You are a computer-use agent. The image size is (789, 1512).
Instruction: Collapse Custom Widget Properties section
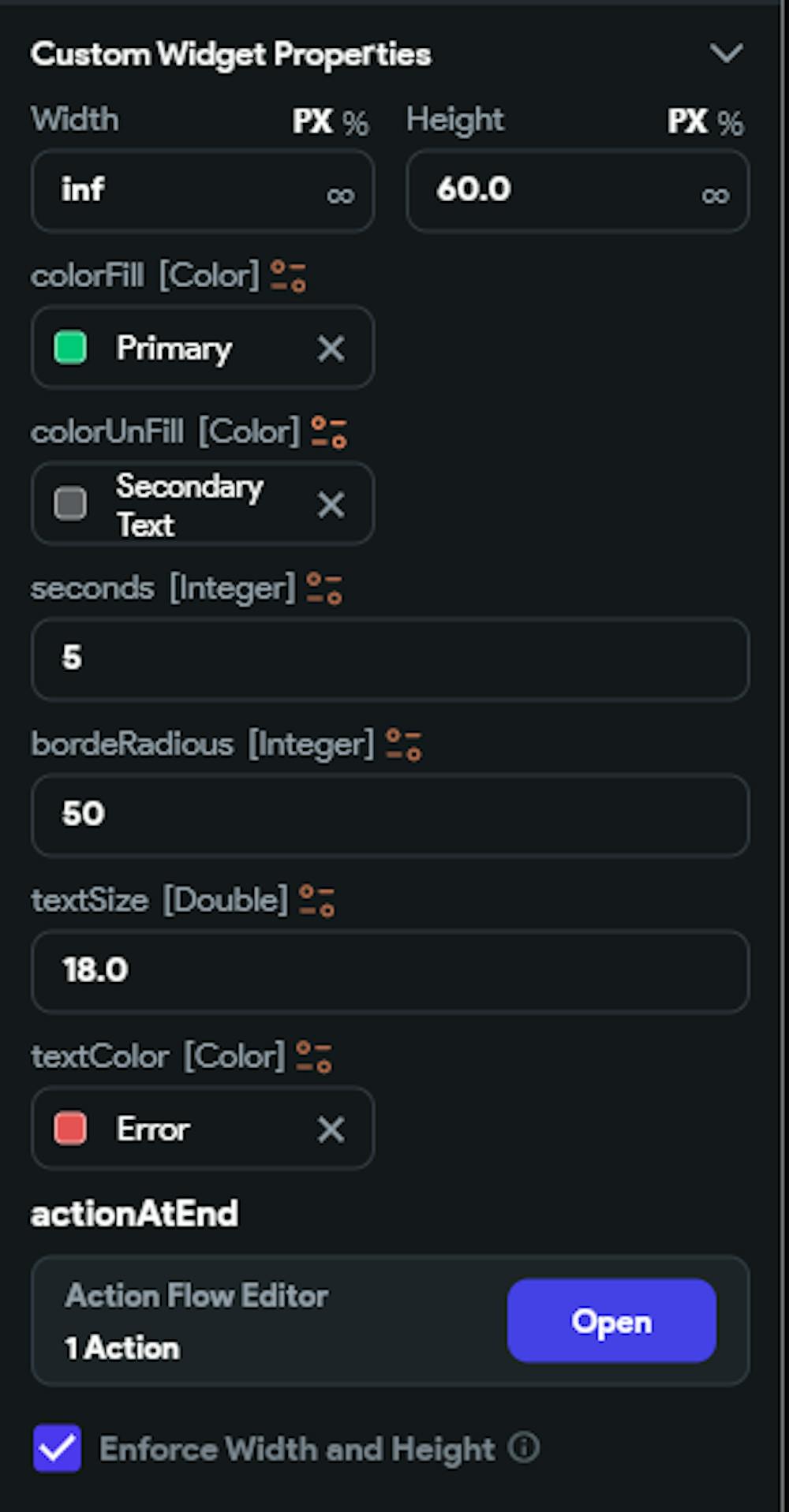pyautogui.click(x=726, y=54)
